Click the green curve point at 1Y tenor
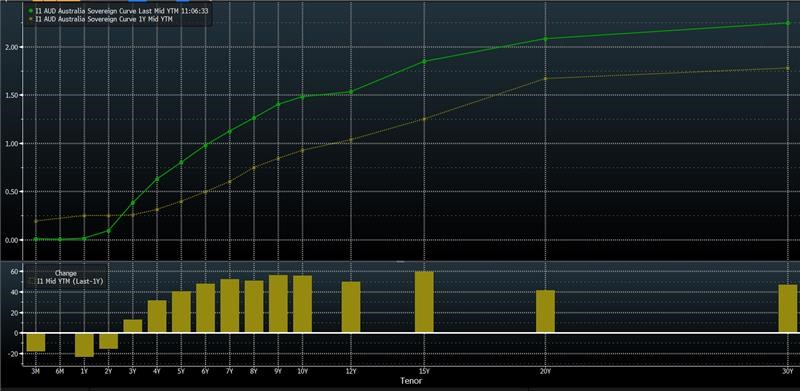The image size is (800, 391). pos(84,238)
